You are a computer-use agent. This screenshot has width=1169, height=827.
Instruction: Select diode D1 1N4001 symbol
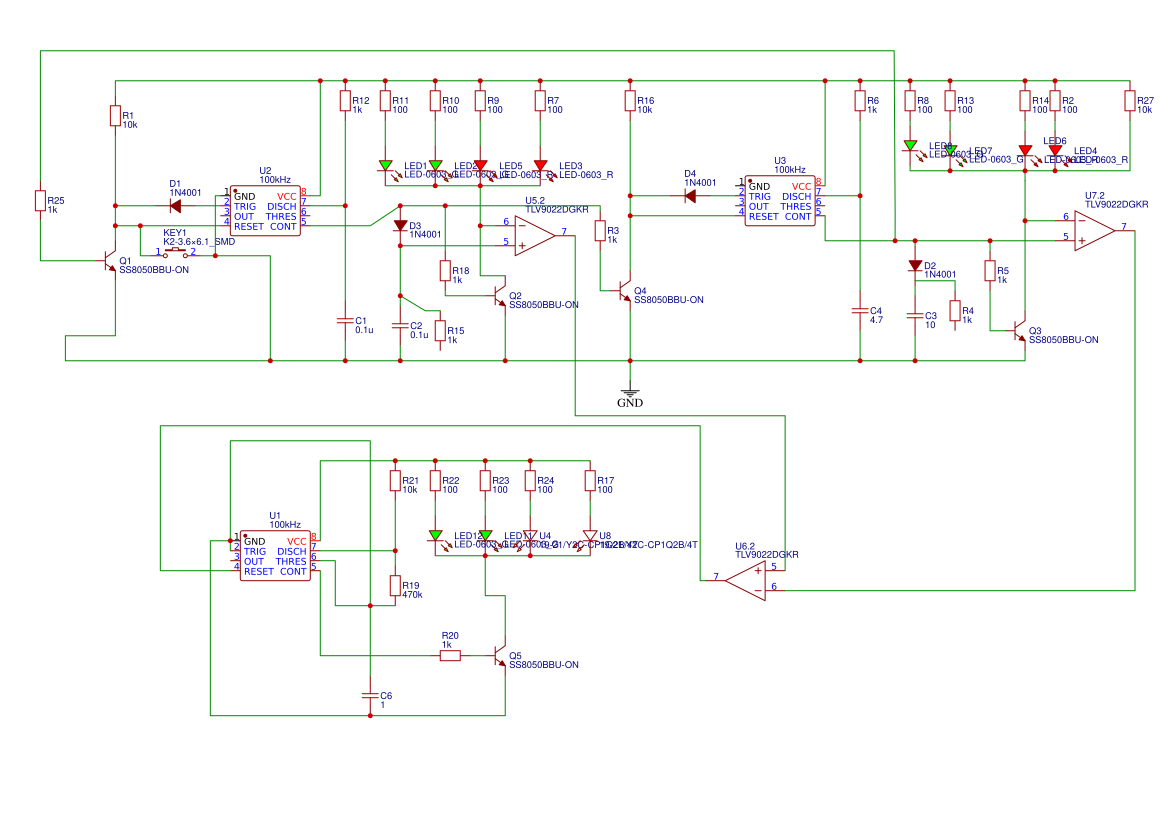tap(175, 206)
